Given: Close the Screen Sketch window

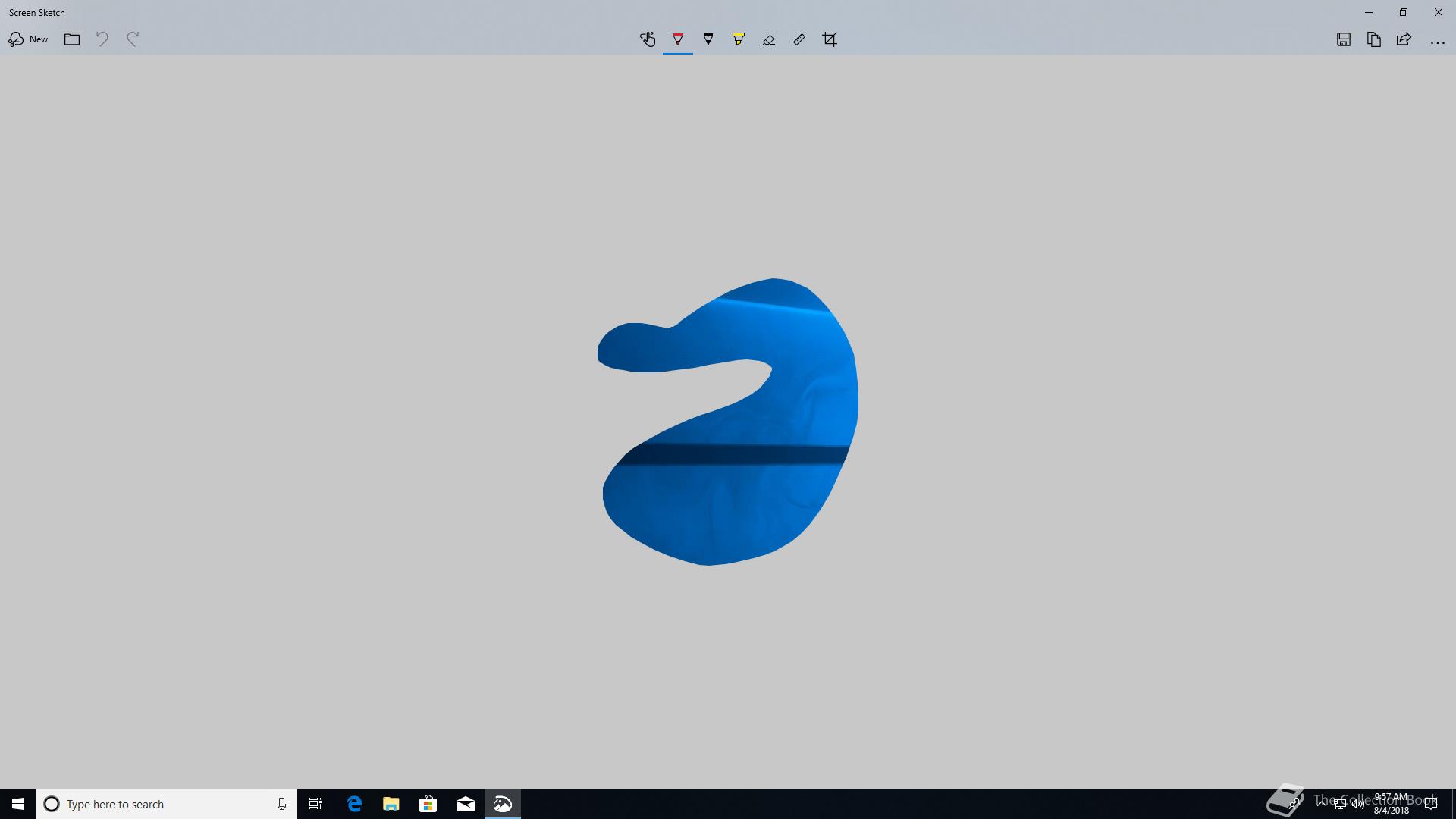Looking at the screenshot, I should tap(1439, 12).
